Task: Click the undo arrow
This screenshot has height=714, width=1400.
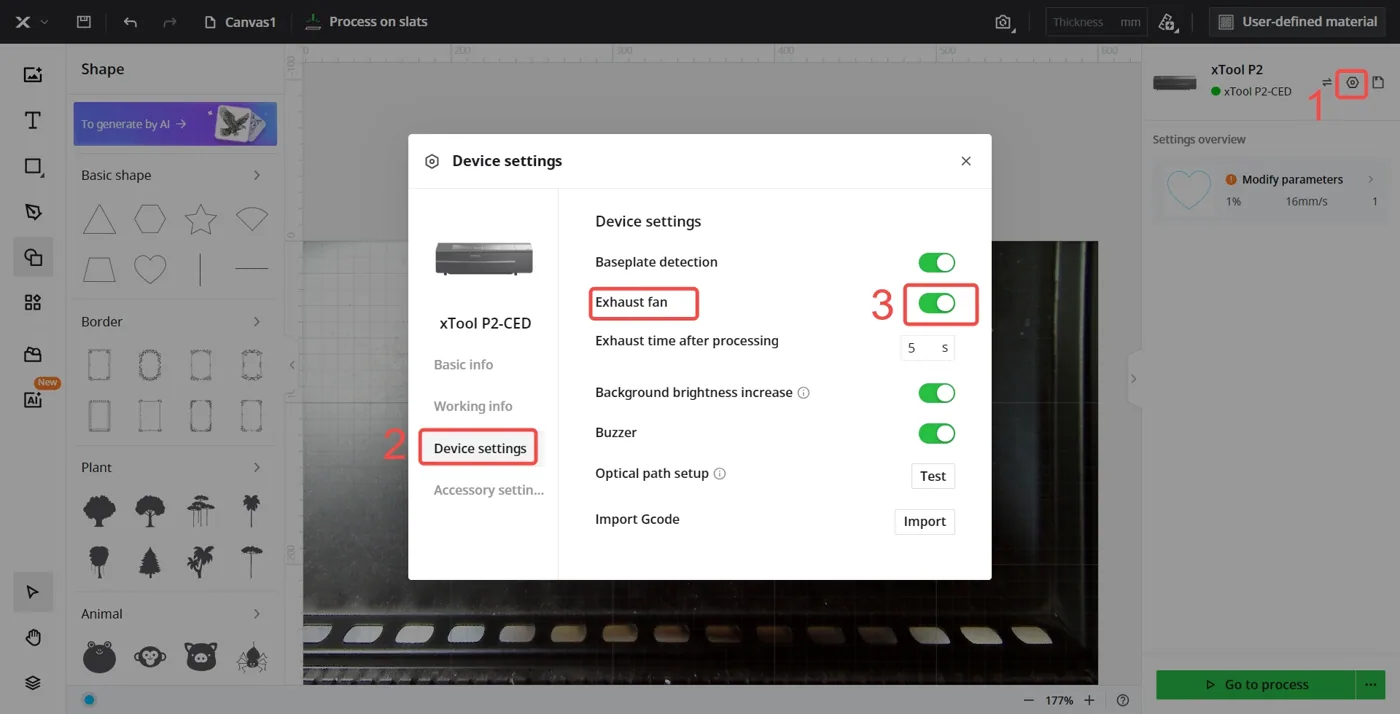Action: [130, 22]
